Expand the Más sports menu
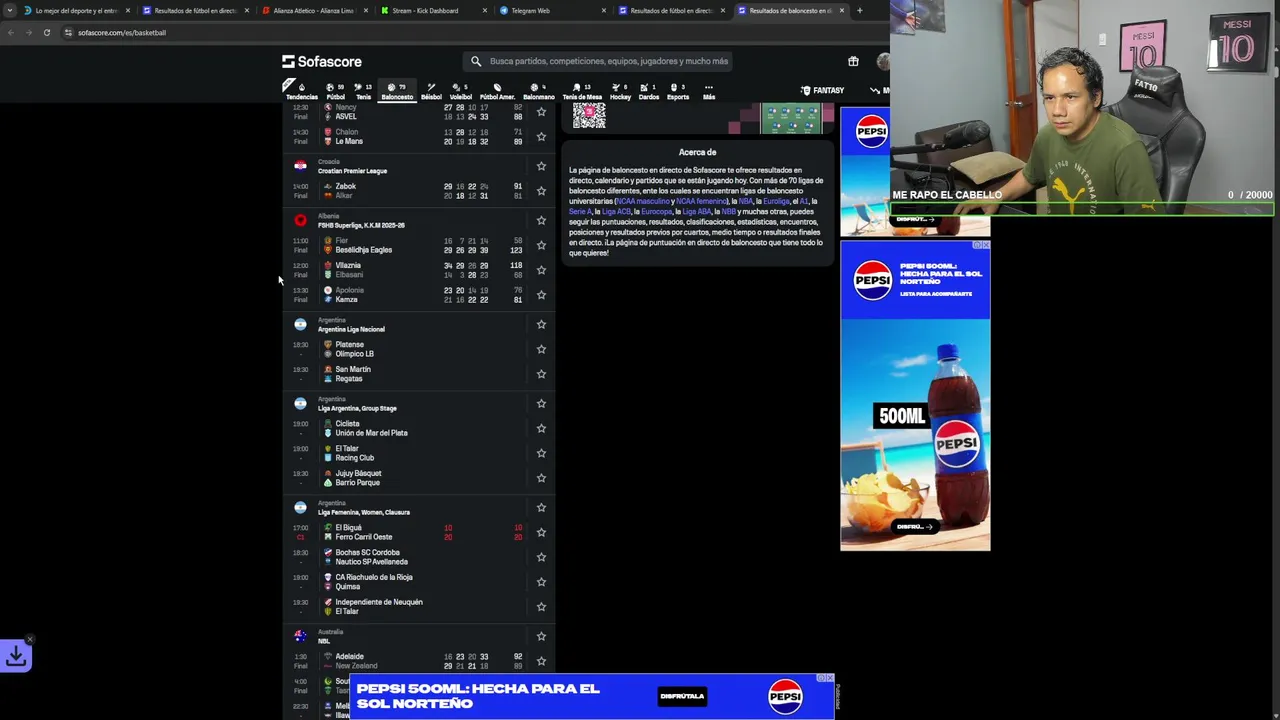The width and height of the screenshot is (1280, 720). pyautogui.click(x=708, y=91)
